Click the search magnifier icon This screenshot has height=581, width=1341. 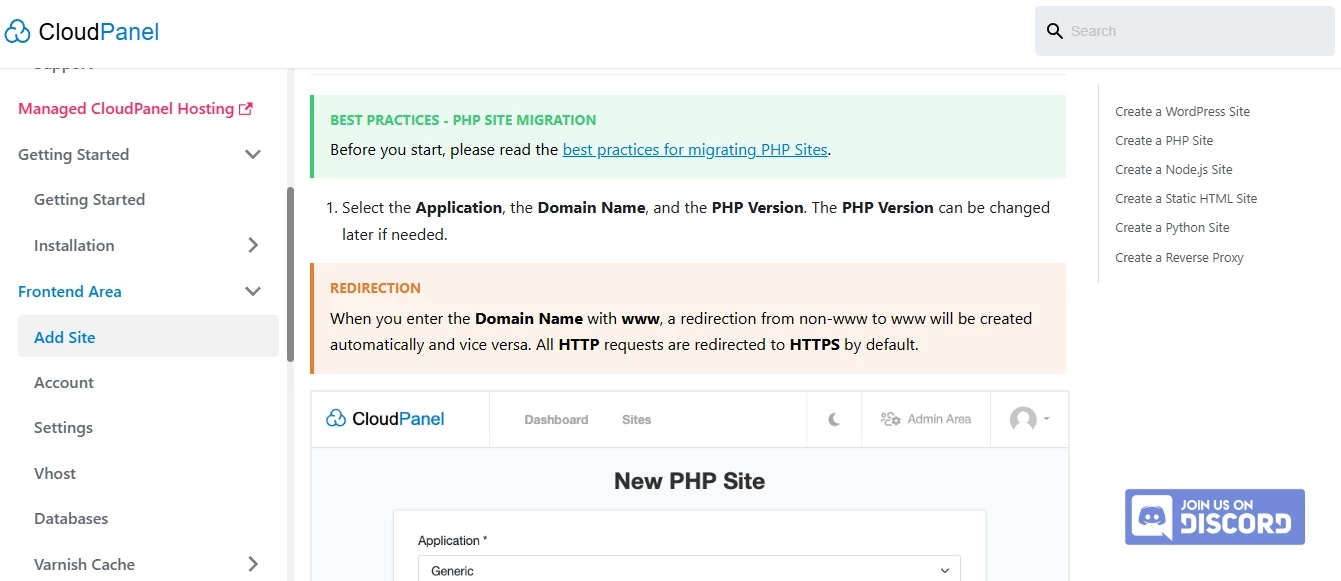pos(1055,31)
